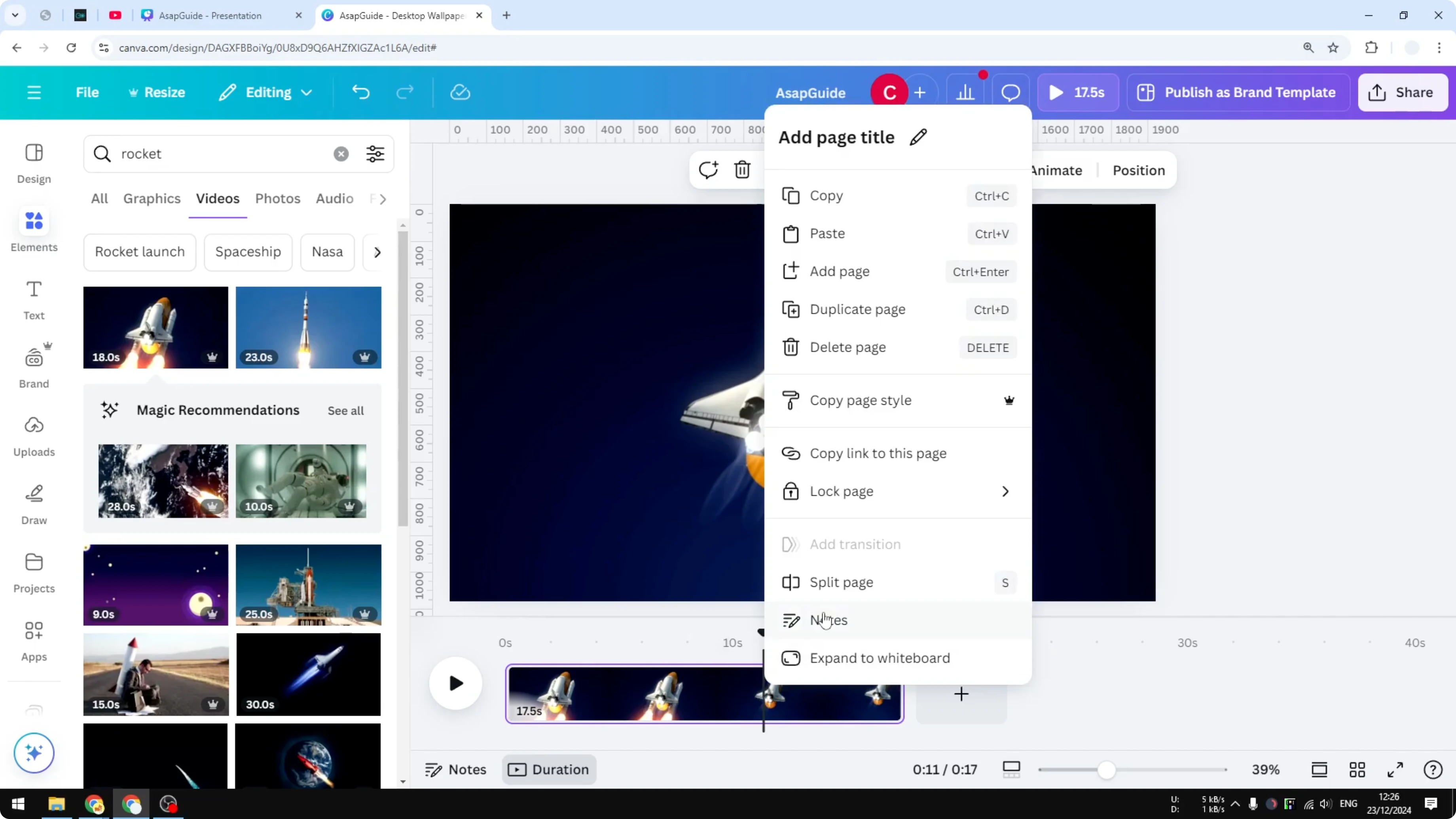Select Duplicate page from context menu
This screenshot has width=1456, height=819.
tap(858, 310)
